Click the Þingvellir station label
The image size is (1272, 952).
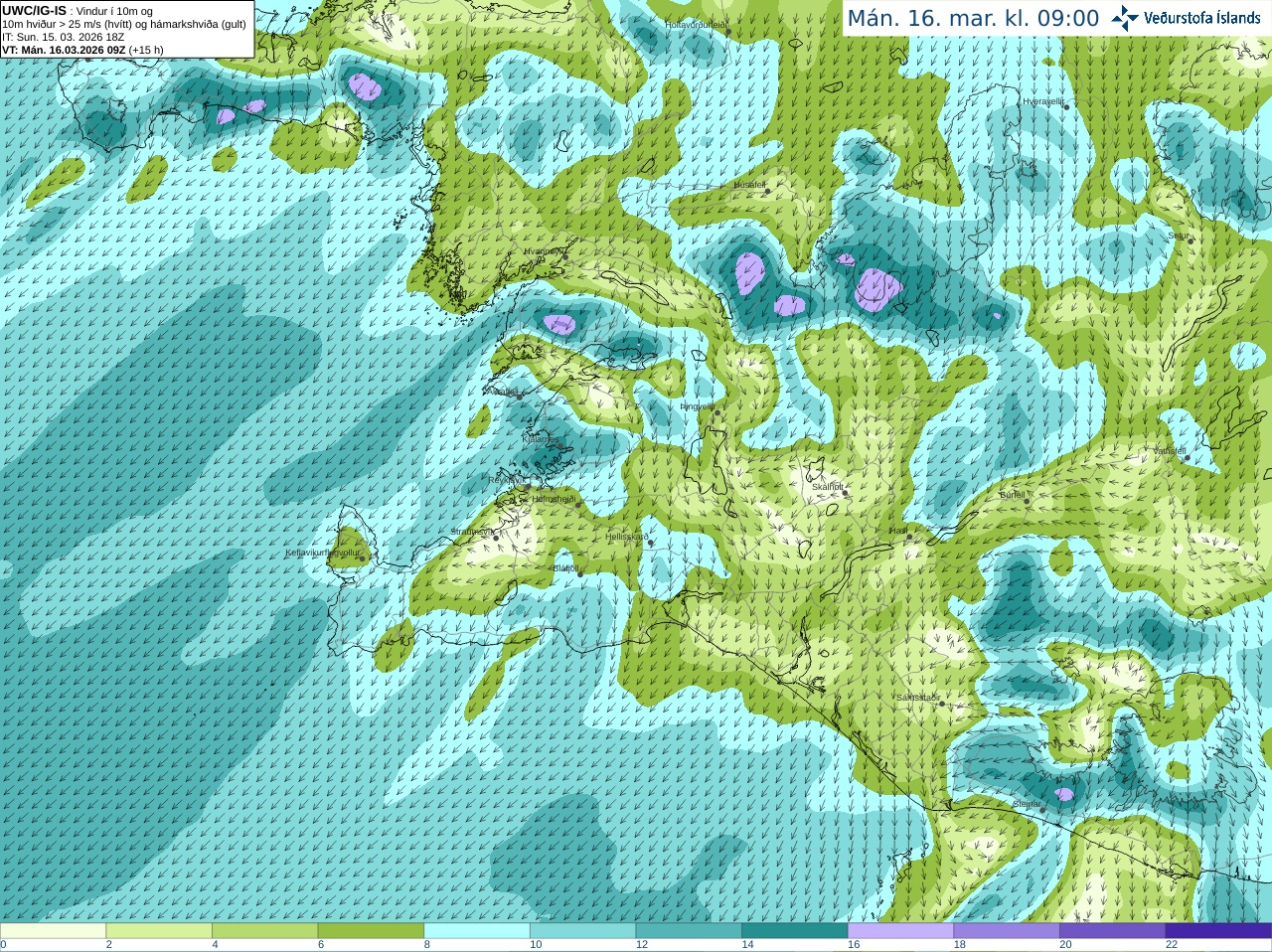(x=697, y=406)
